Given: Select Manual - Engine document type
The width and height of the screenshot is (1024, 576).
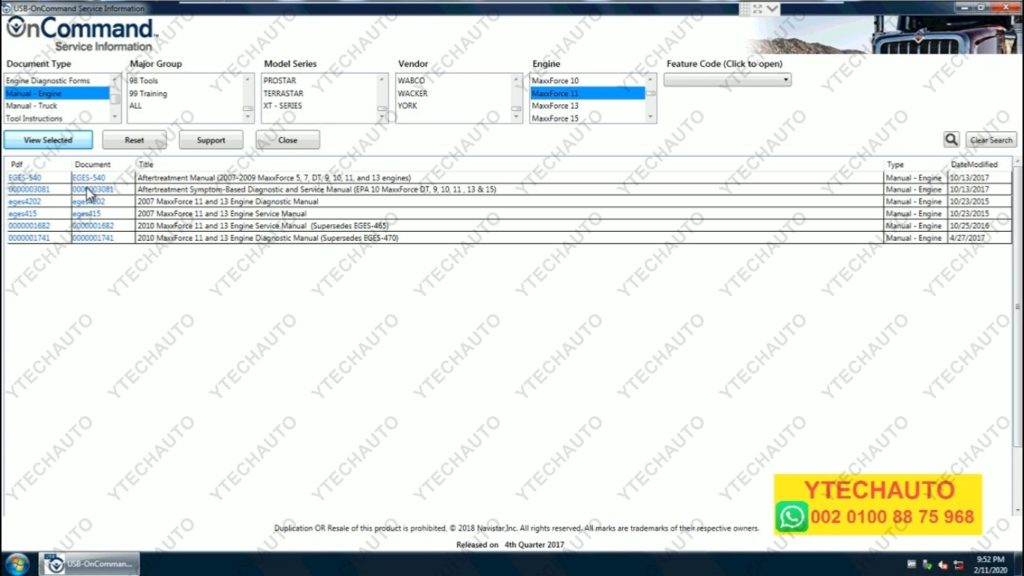Looking at the screenshot, I should point(57,93).
